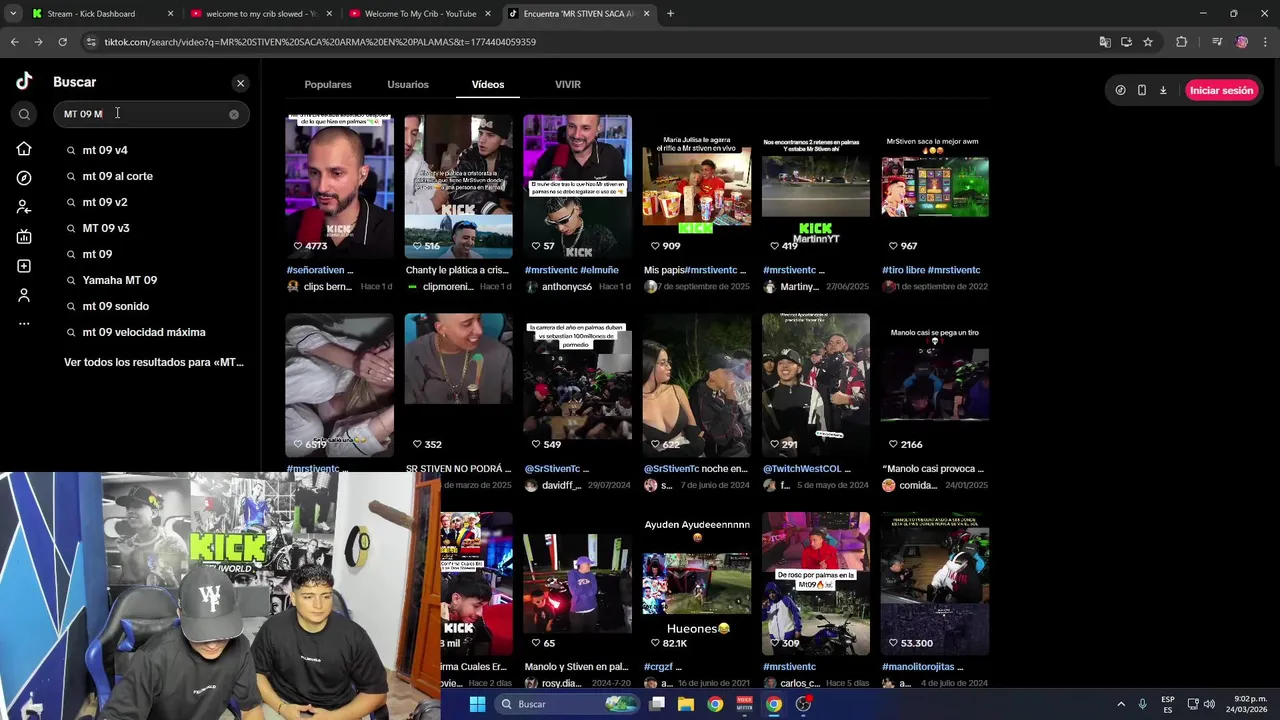Choose suggestion mt 09 al corte

[x=118, y=176]
